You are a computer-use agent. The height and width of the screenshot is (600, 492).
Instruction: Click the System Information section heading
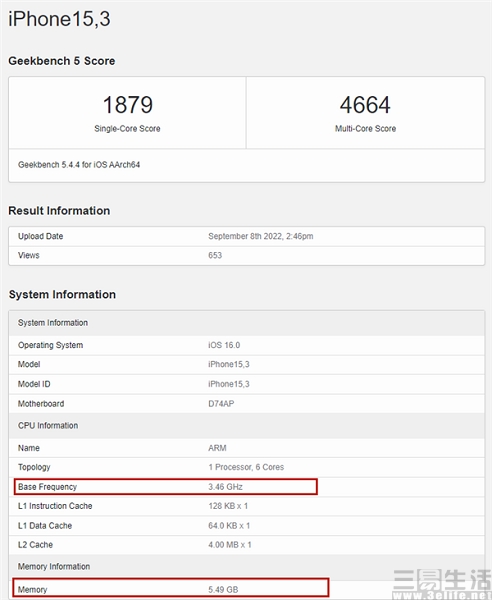coord(62,295)
